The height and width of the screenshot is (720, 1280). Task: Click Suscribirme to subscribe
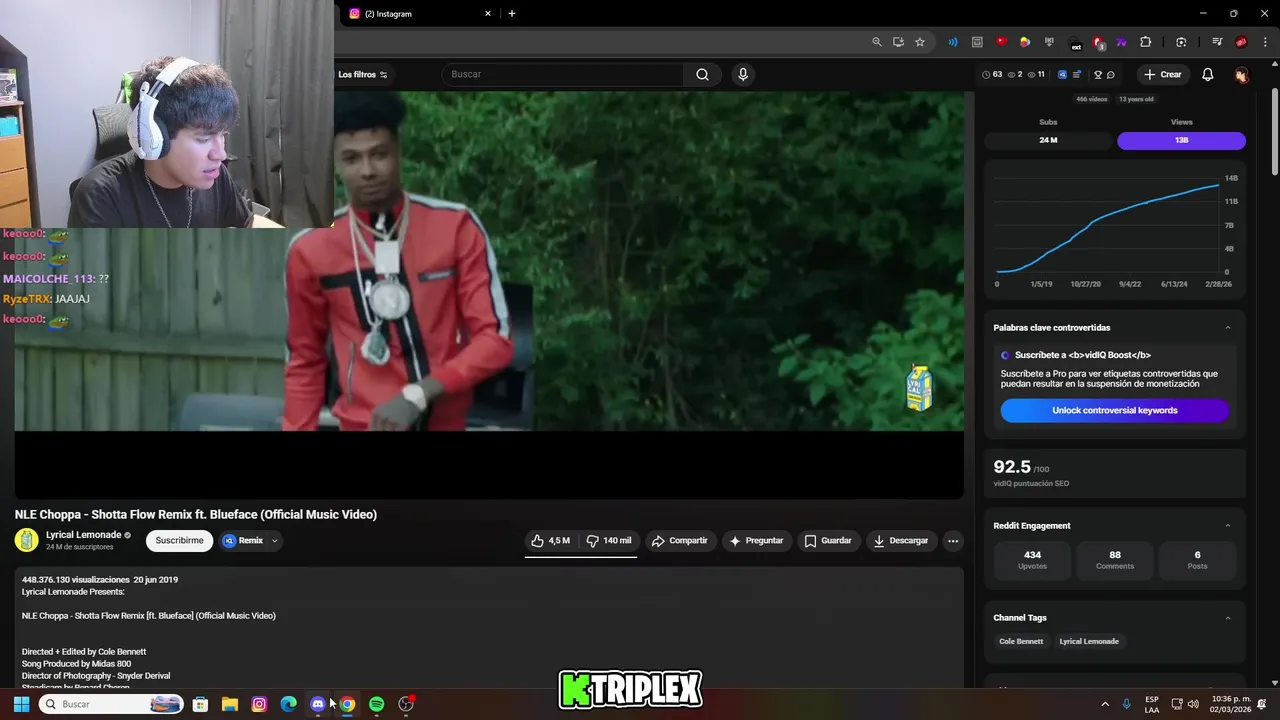coord(179,541)
